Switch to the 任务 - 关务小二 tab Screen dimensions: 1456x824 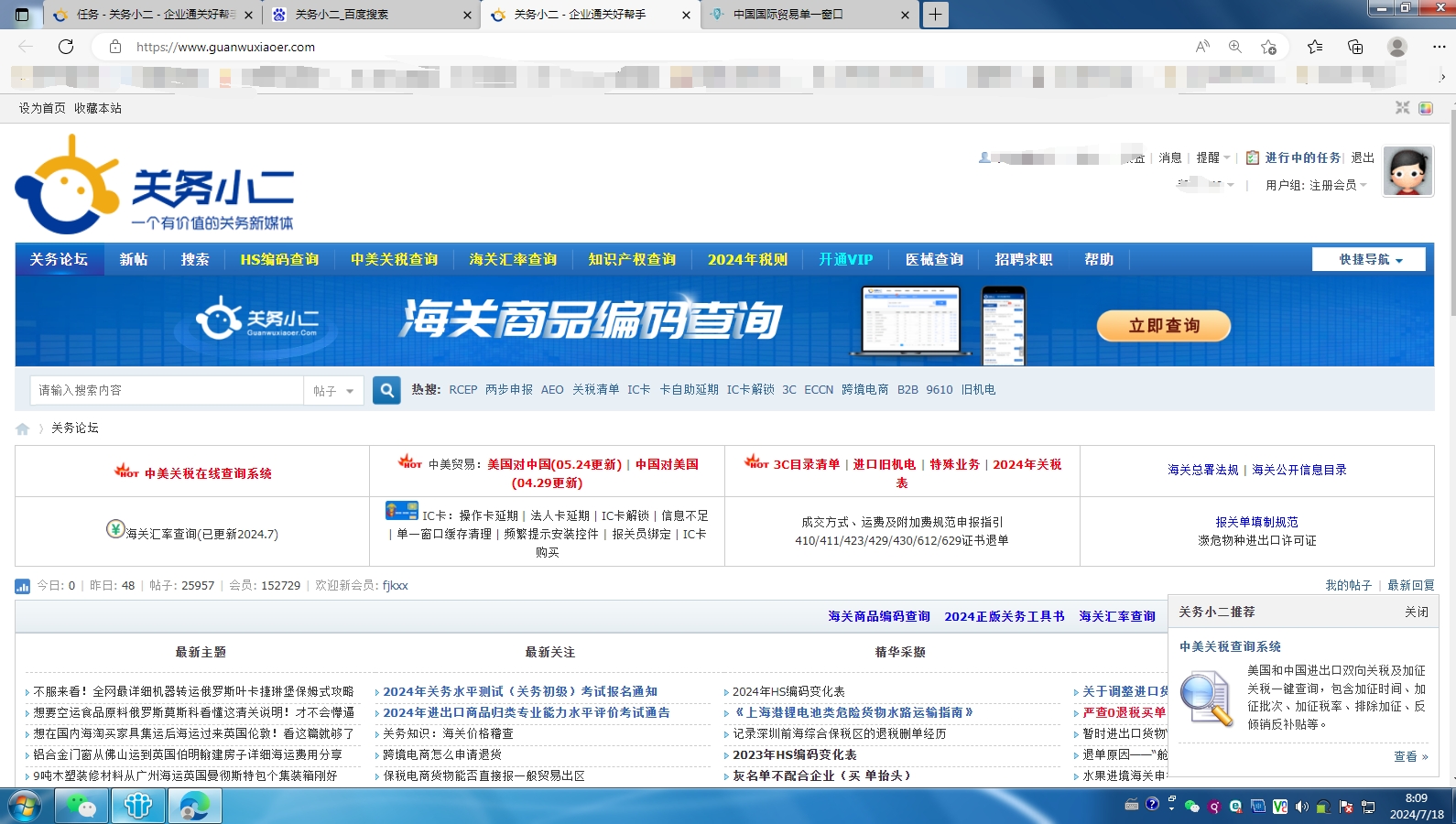coord(152,15)
